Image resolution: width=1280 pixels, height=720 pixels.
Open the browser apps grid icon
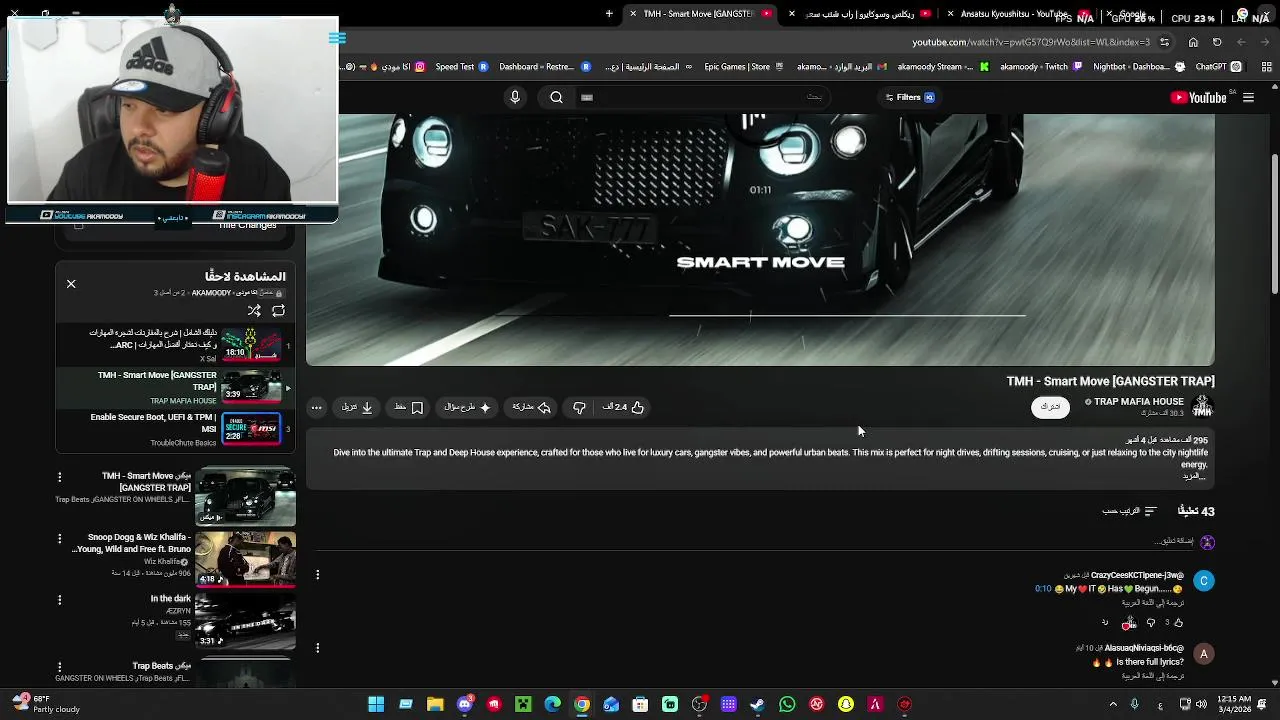tap(1265, 67)
